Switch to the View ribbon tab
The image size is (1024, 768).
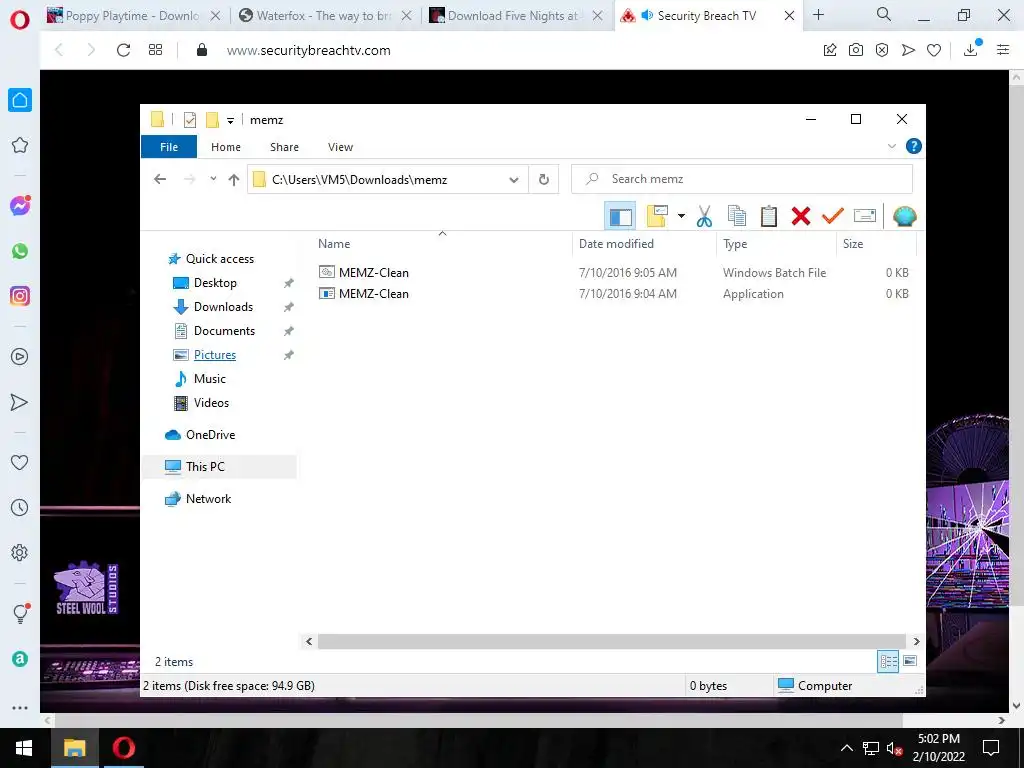click(340, 147)
